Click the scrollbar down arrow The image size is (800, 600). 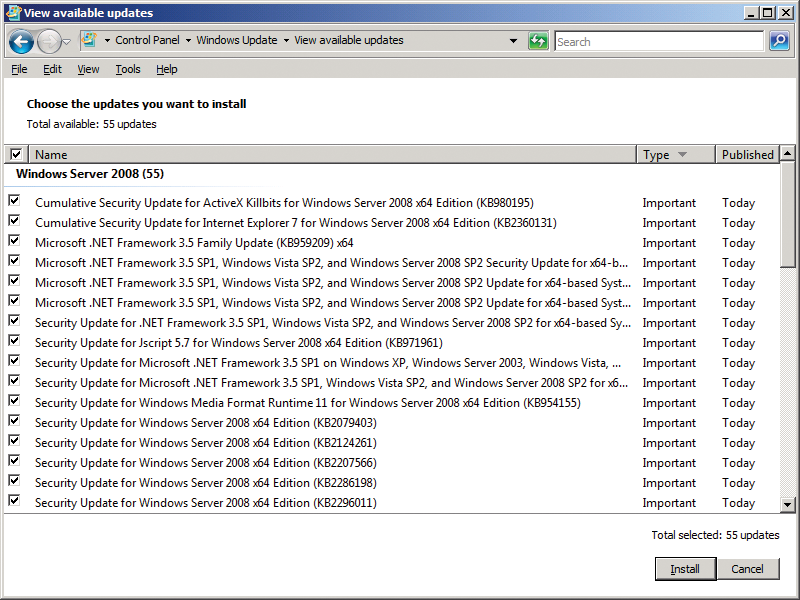pyautogui.click(x=787, y=505)
